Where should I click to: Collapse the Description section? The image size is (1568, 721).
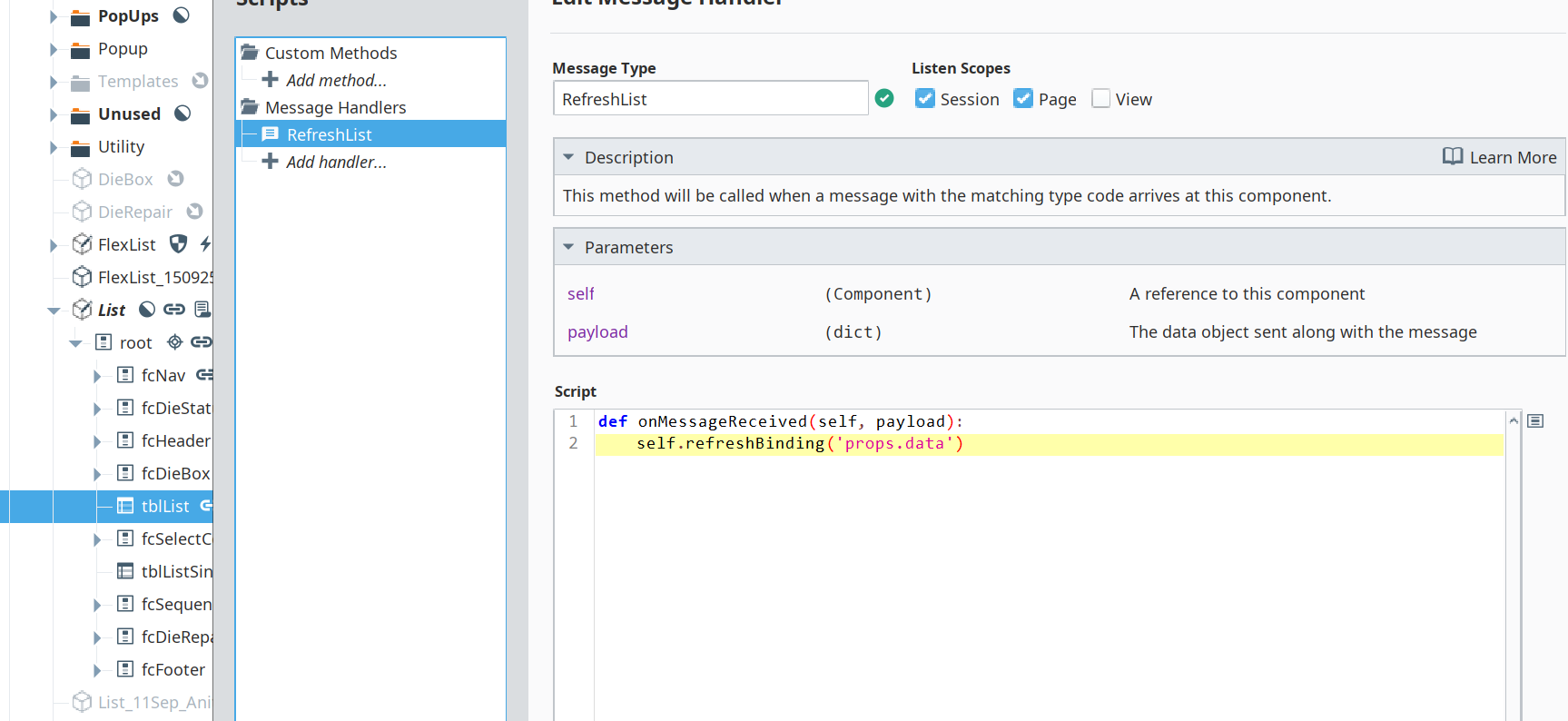coord(568,157)
